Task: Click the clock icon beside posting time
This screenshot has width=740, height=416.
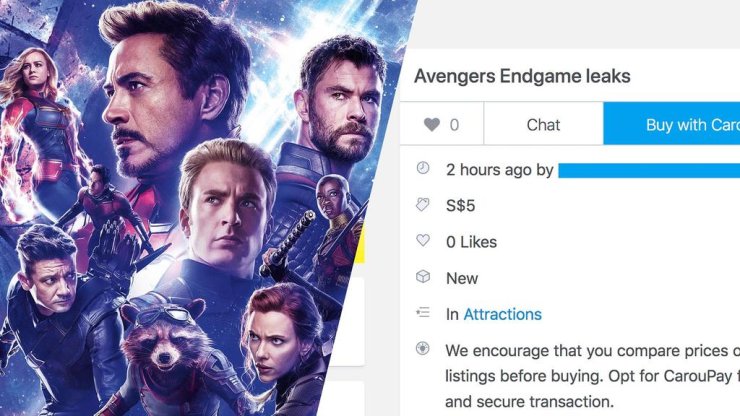Action: point(423,168)
